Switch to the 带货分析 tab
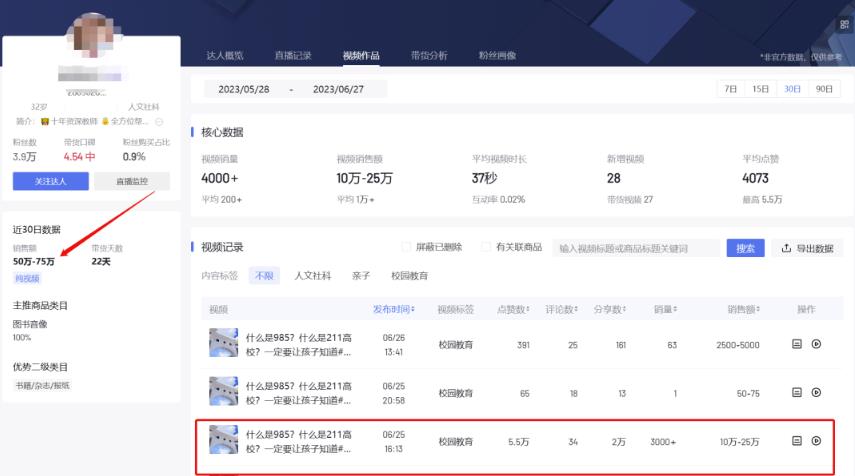The width and height of the screenshot is (855, 476). pyautogui.click(x=429, y=55)
